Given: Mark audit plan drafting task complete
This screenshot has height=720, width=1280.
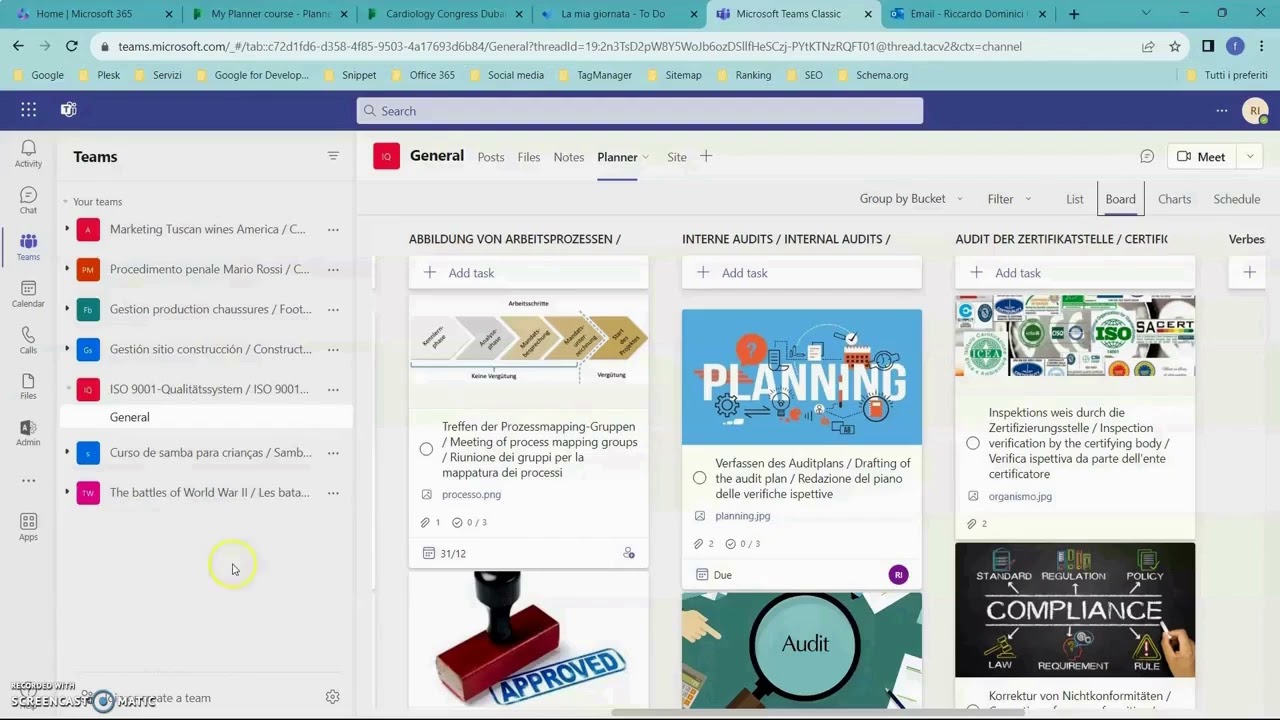Looking at the screenshot, I should tap(699, 478).
